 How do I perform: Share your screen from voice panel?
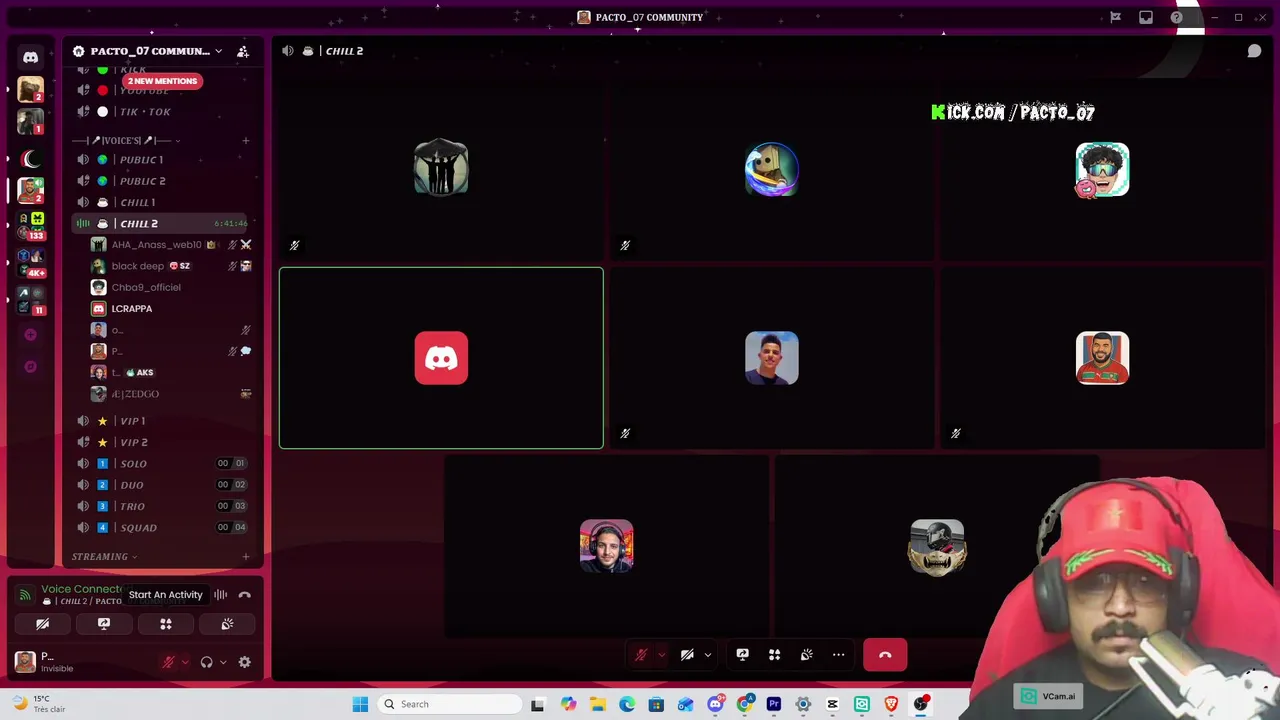pyautogui.click(x=104, y=624)
